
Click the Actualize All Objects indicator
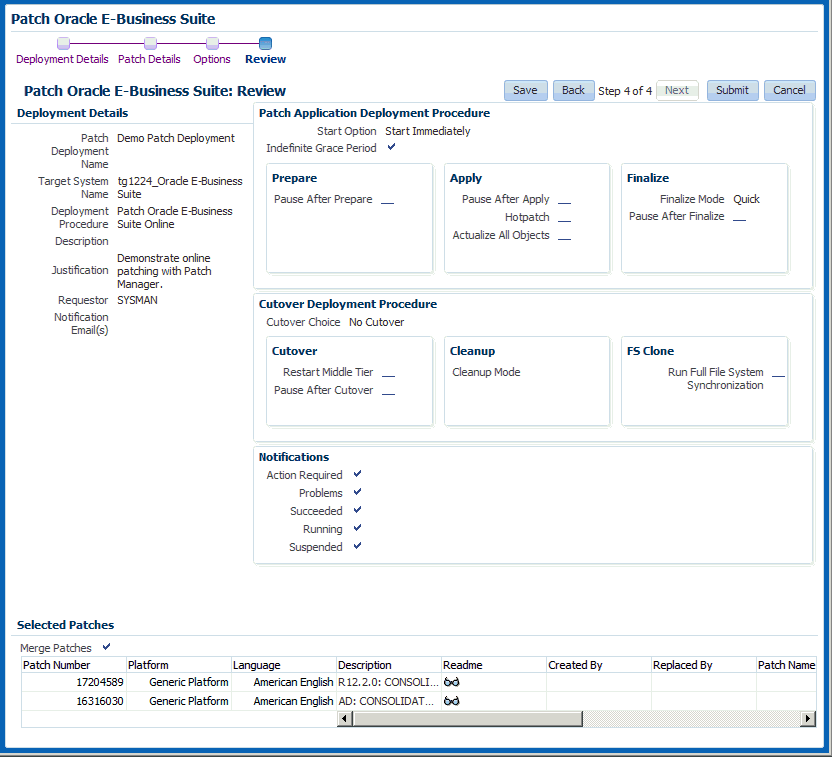tap(565, 239)
